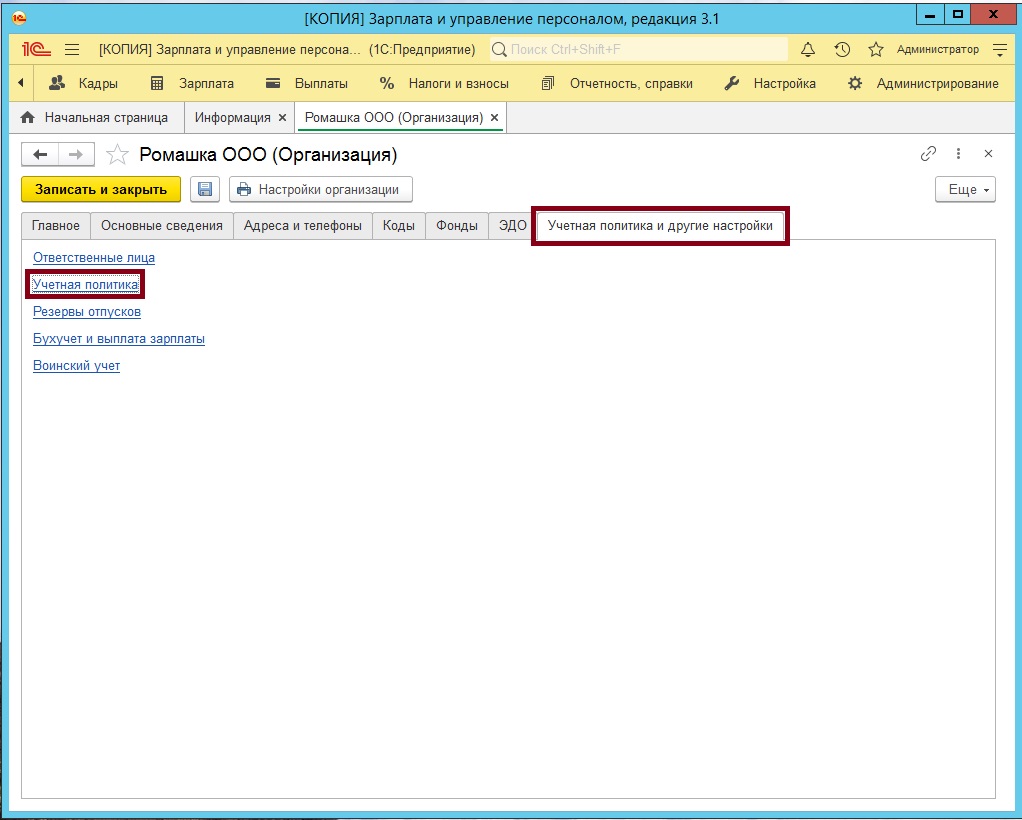
Task: Open the history clock icon
Action: [842, 49]
